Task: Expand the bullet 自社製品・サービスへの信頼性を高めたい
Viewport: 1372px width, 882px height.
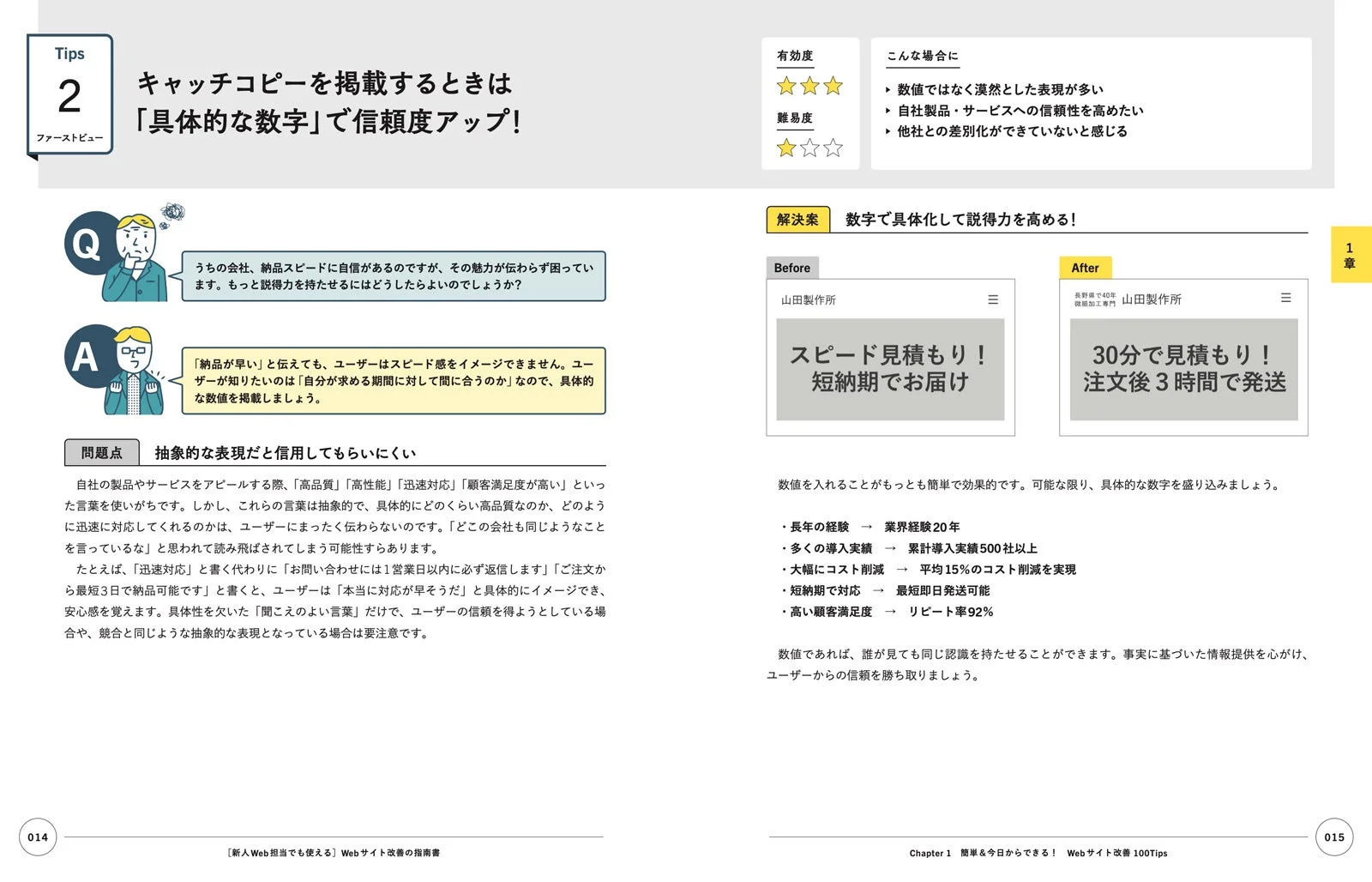Action: [1020, 110]
